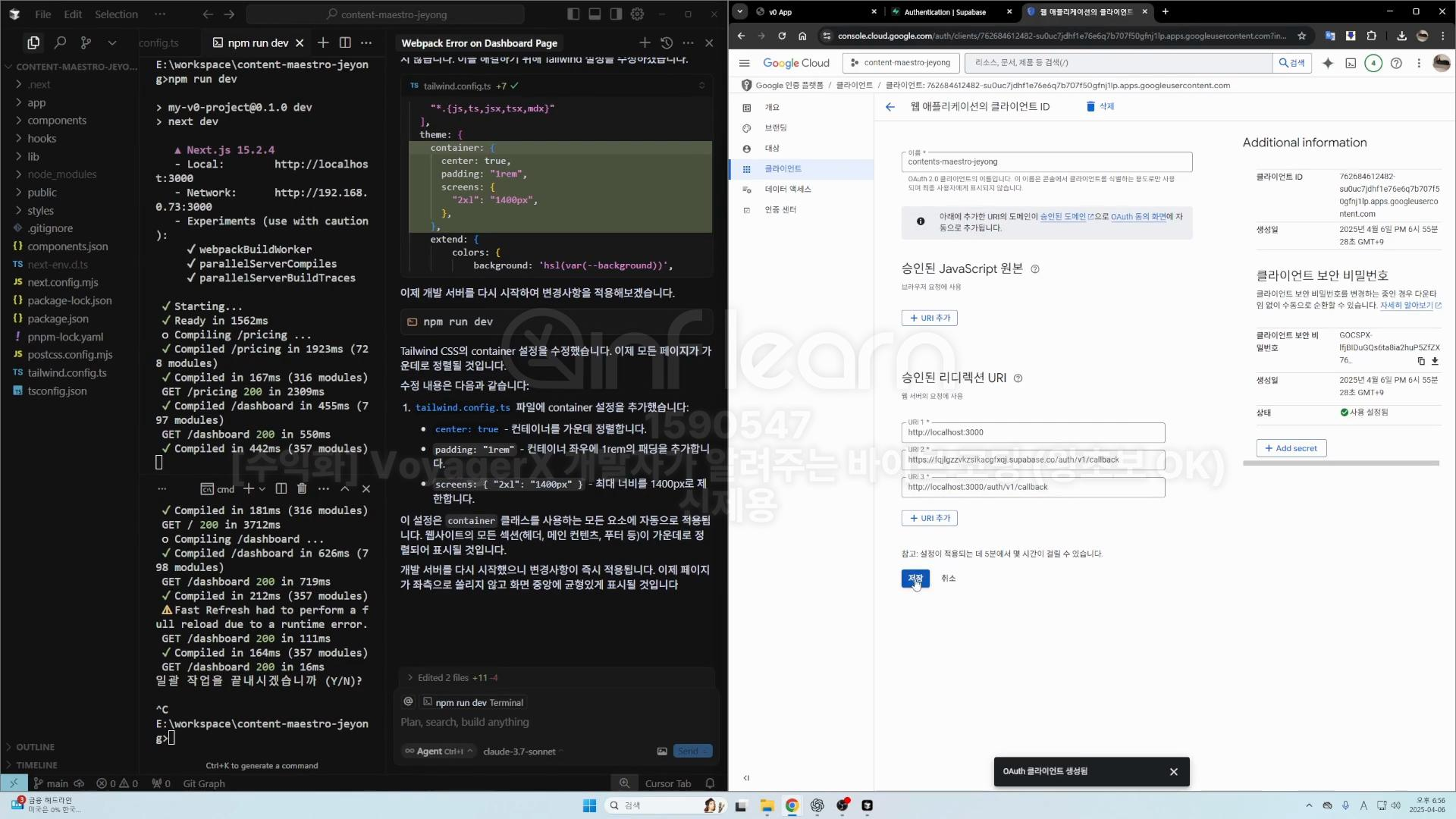
Task: Open Gemini sparkle icon in Cloud header
Action: [1328, 63]
